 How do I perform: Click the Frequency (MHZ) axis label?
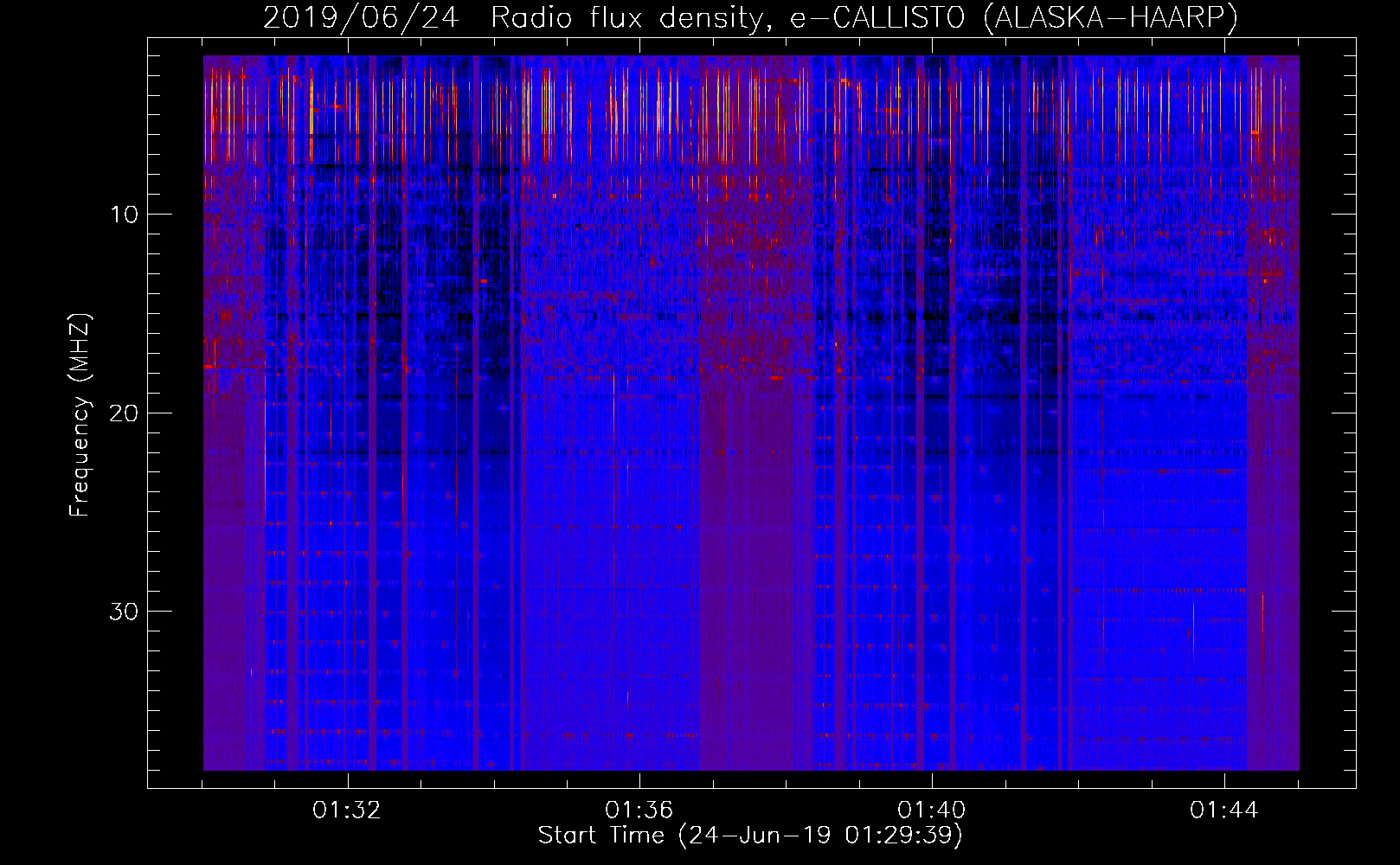[x=80, y=415]
